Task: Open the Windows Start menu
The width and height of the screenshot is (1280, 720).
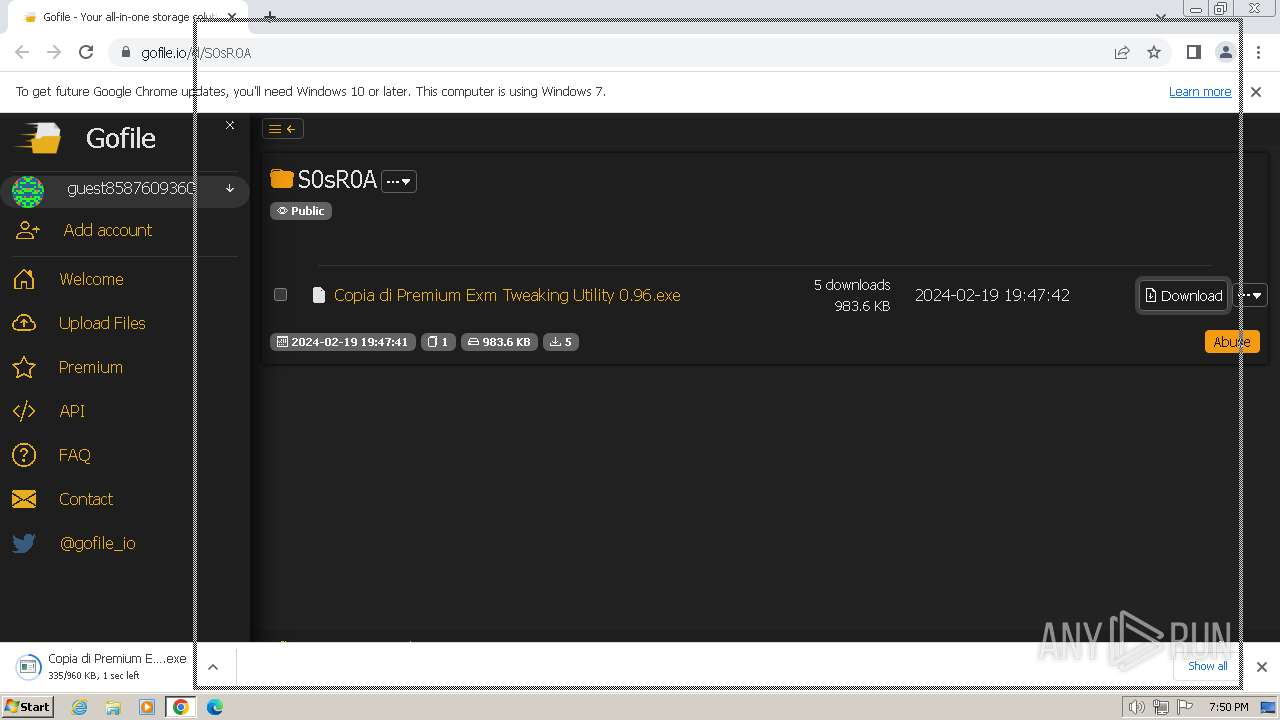Action: [27, 706]
